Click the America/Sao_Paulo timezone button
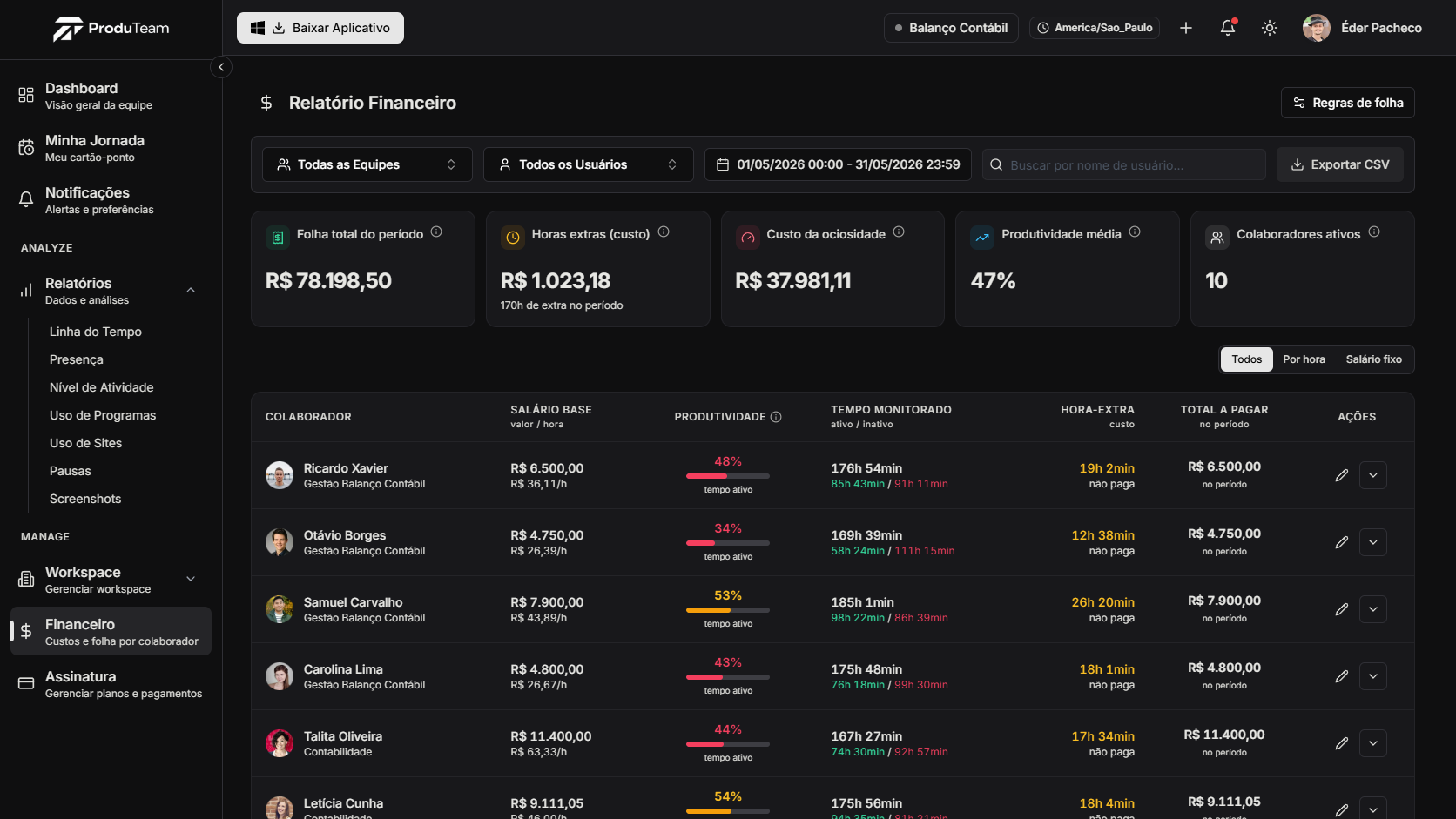 point(1095,28)
